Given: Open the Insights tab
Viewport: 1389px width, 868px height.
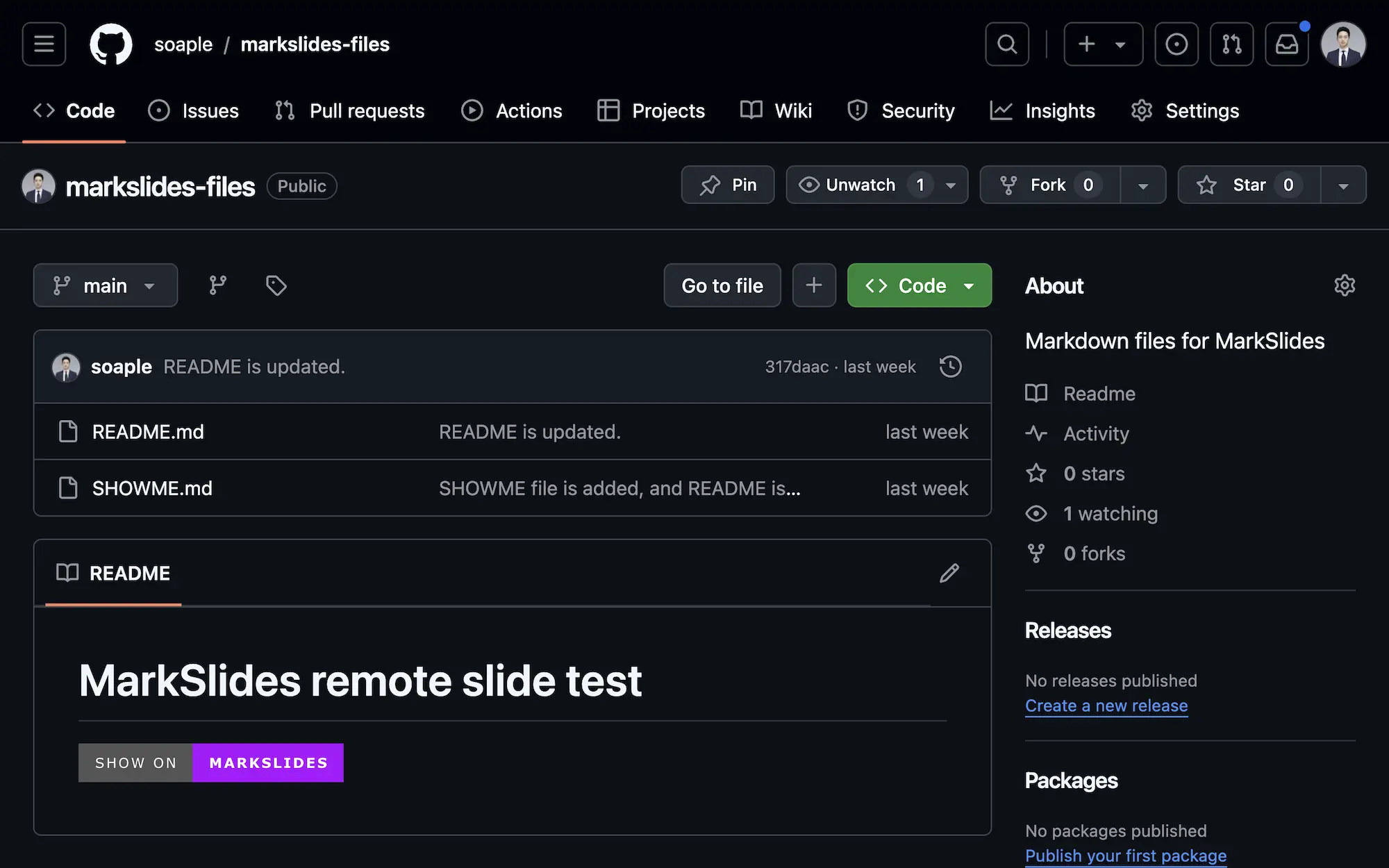Looking at the screenshot, I should point(1042,111).
